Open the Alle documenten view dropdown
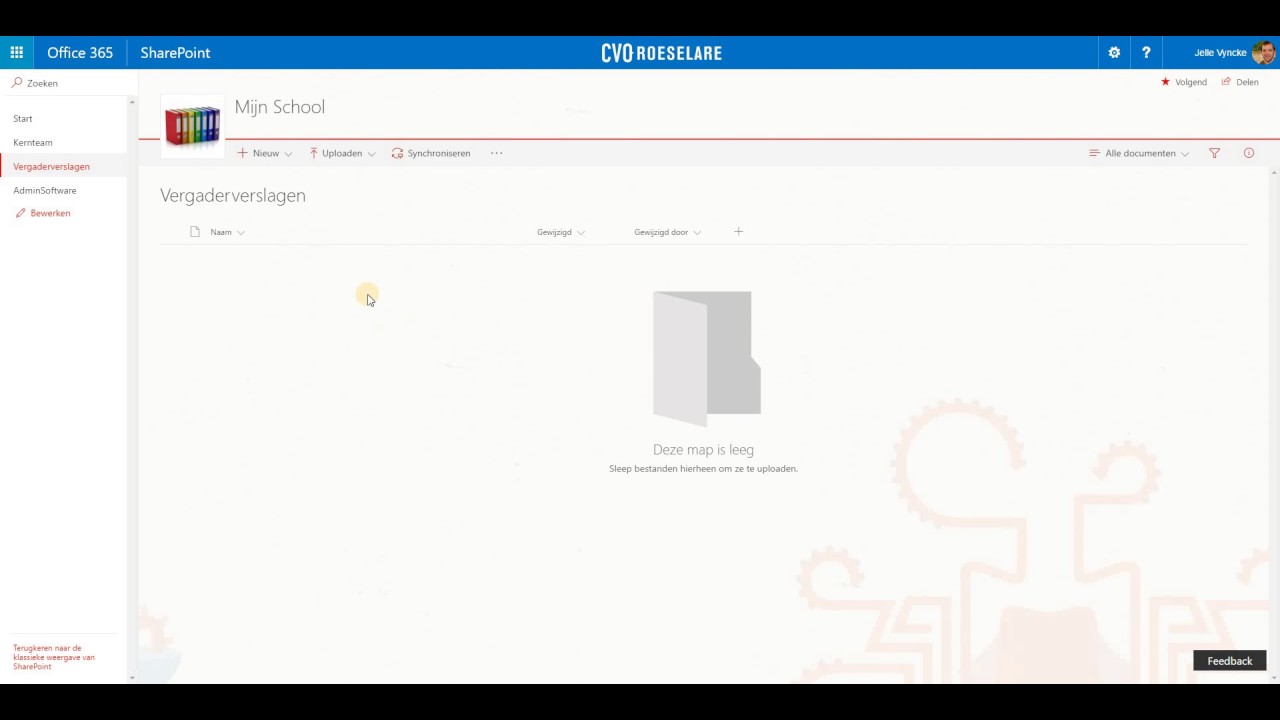1280x720 pixels. (1139, 153)
